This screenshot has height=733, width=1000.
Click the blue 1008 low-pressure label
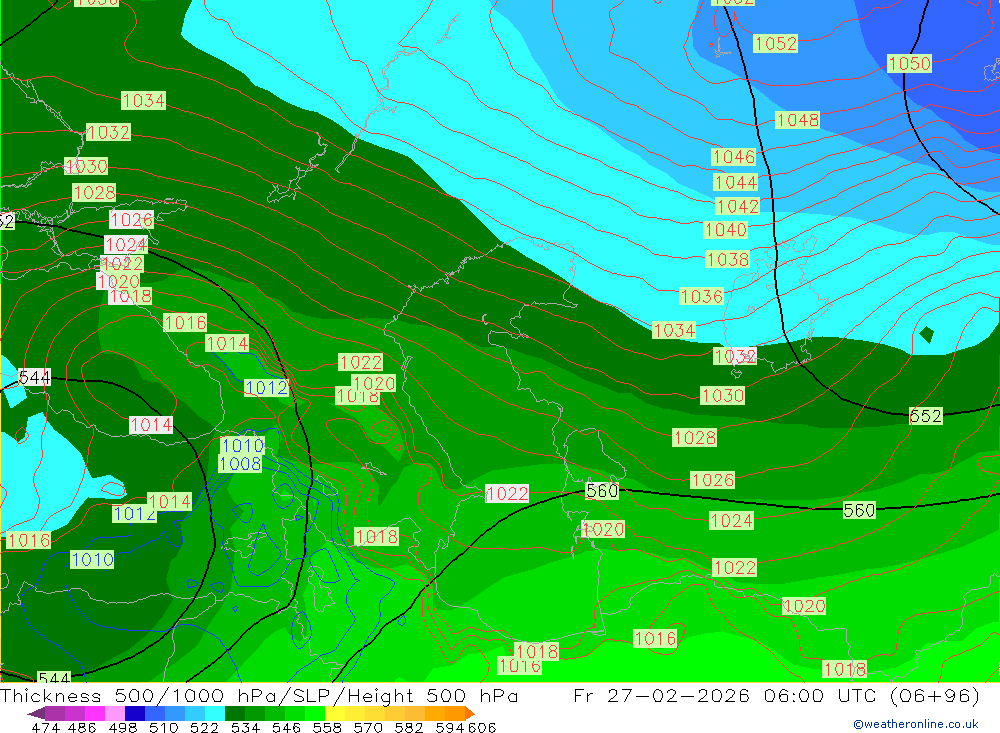click(240, 464)
